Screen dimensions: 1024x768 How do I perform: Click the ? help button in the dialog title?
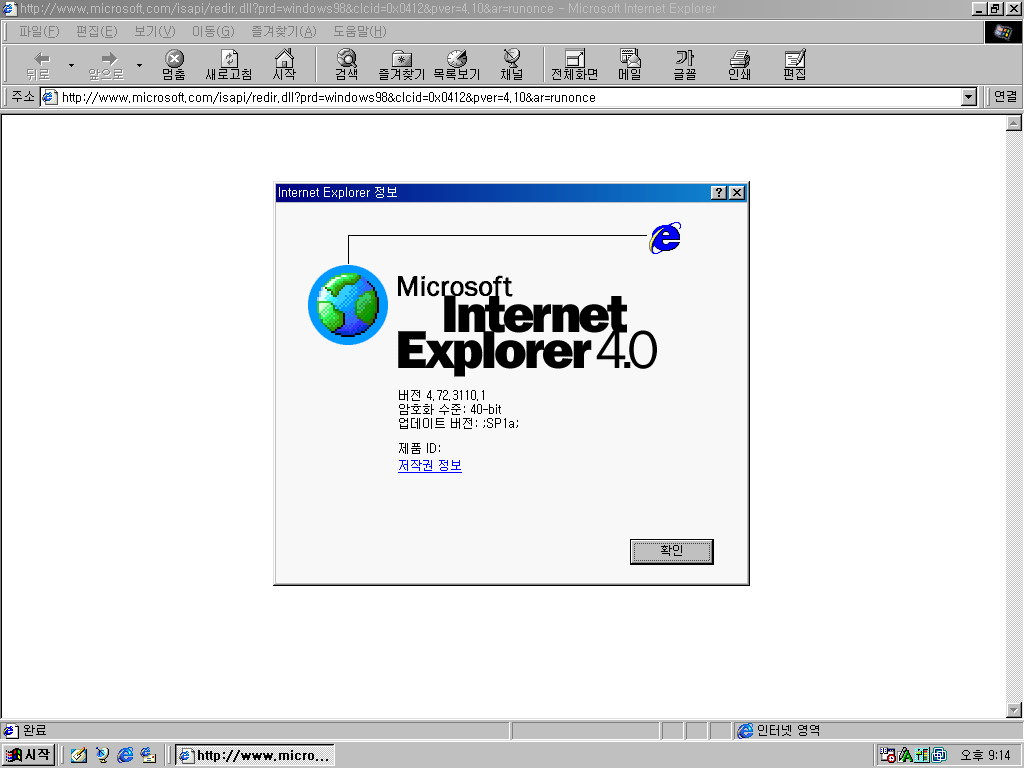point(718,193)
